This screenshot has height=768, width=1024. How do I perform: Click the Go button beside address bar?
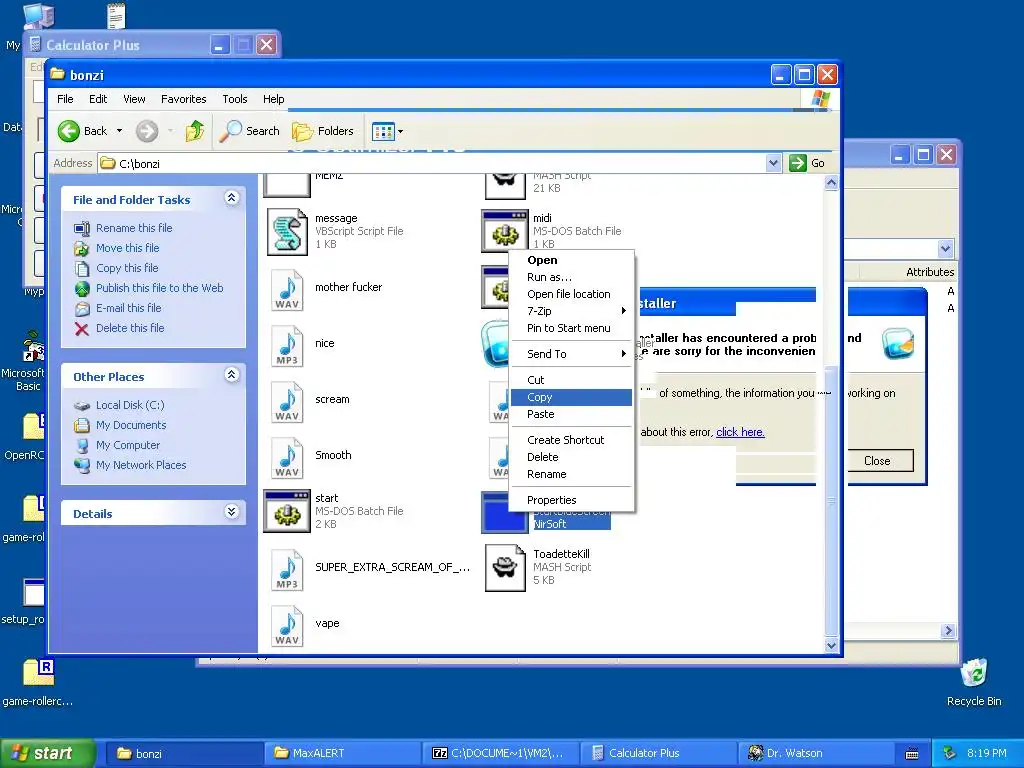click(x=807, y=163)
